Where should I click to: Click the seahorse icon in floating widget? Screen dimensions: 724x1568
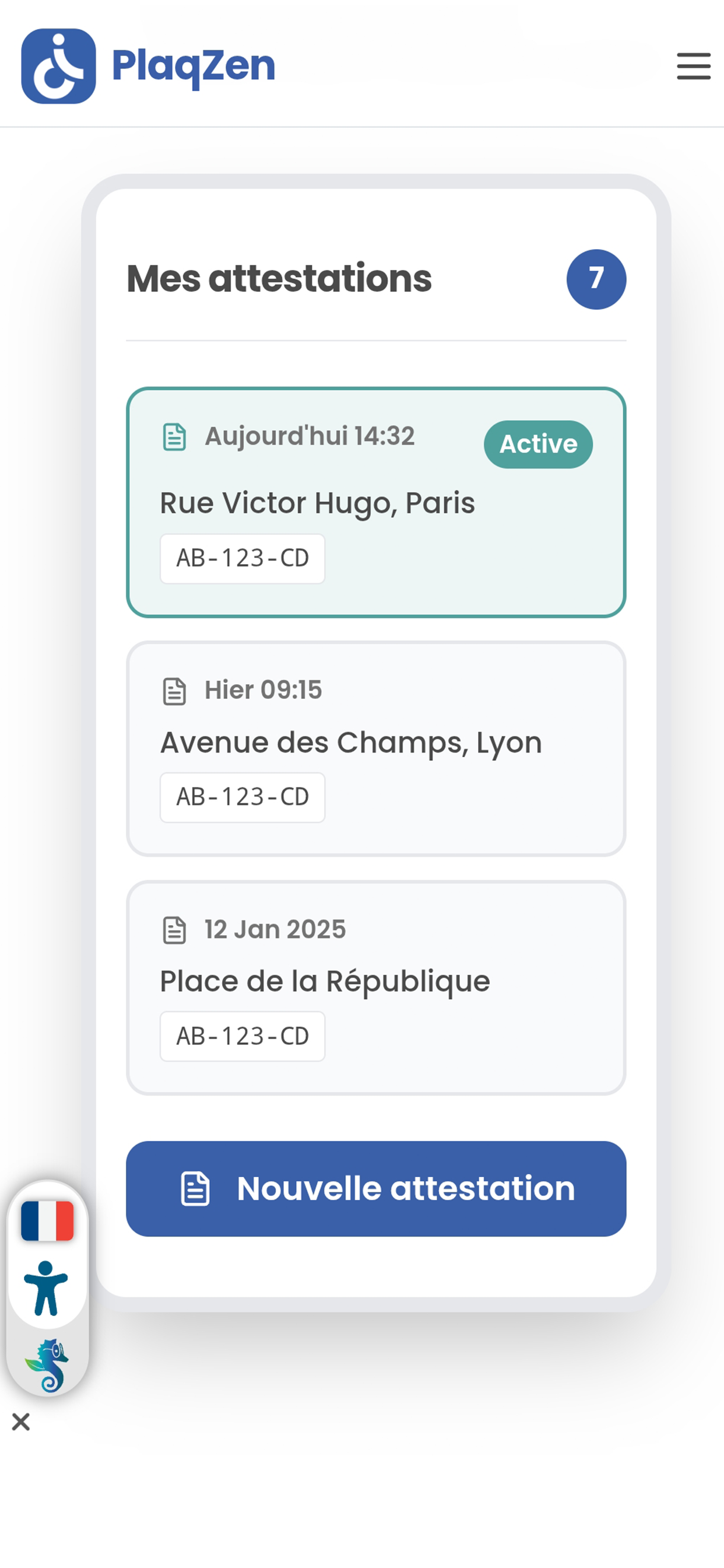[x=47, y=1366]
